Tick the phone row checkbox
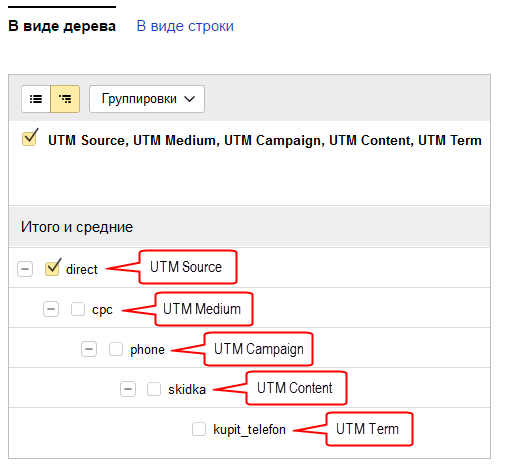Image resolution: width=509 pixels, height=467 pixels. [x=116, y=349]
